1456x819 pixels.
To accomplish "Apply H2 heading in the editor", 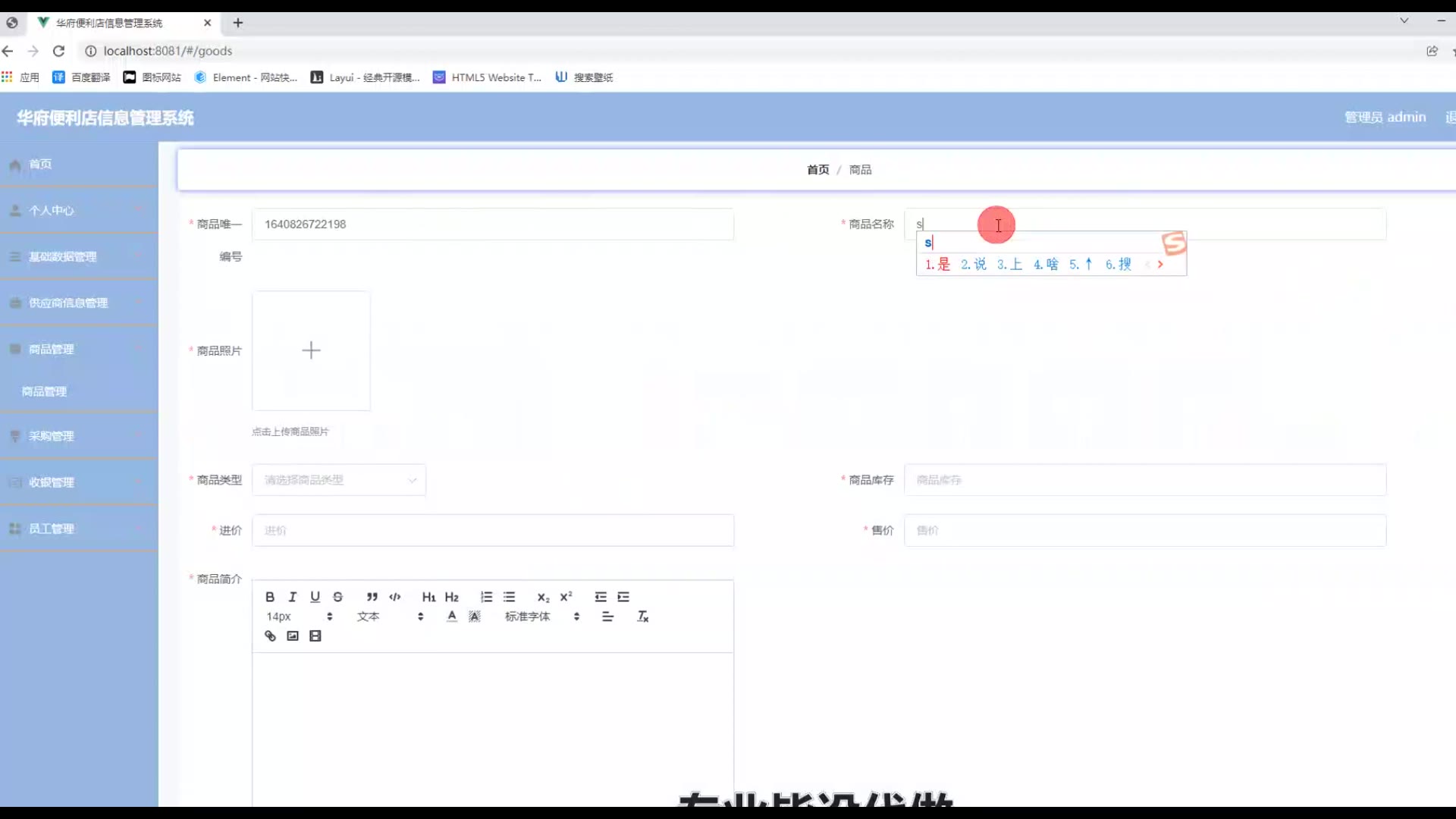I will (x=452, y=597).
